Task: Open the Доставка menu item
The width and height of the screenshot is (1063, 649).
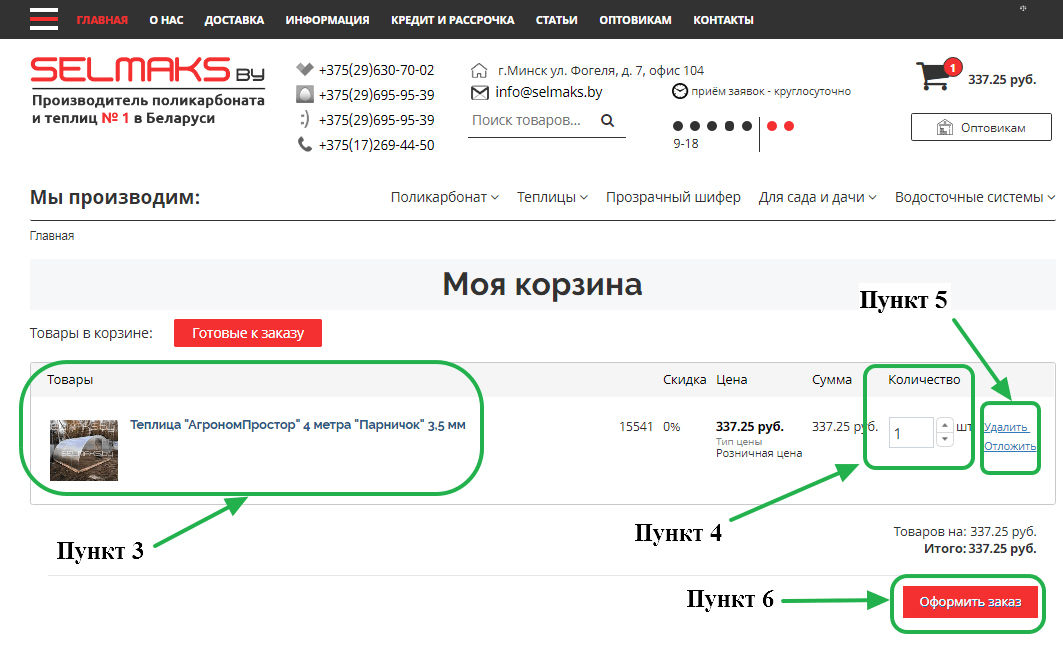Action: 234,20
